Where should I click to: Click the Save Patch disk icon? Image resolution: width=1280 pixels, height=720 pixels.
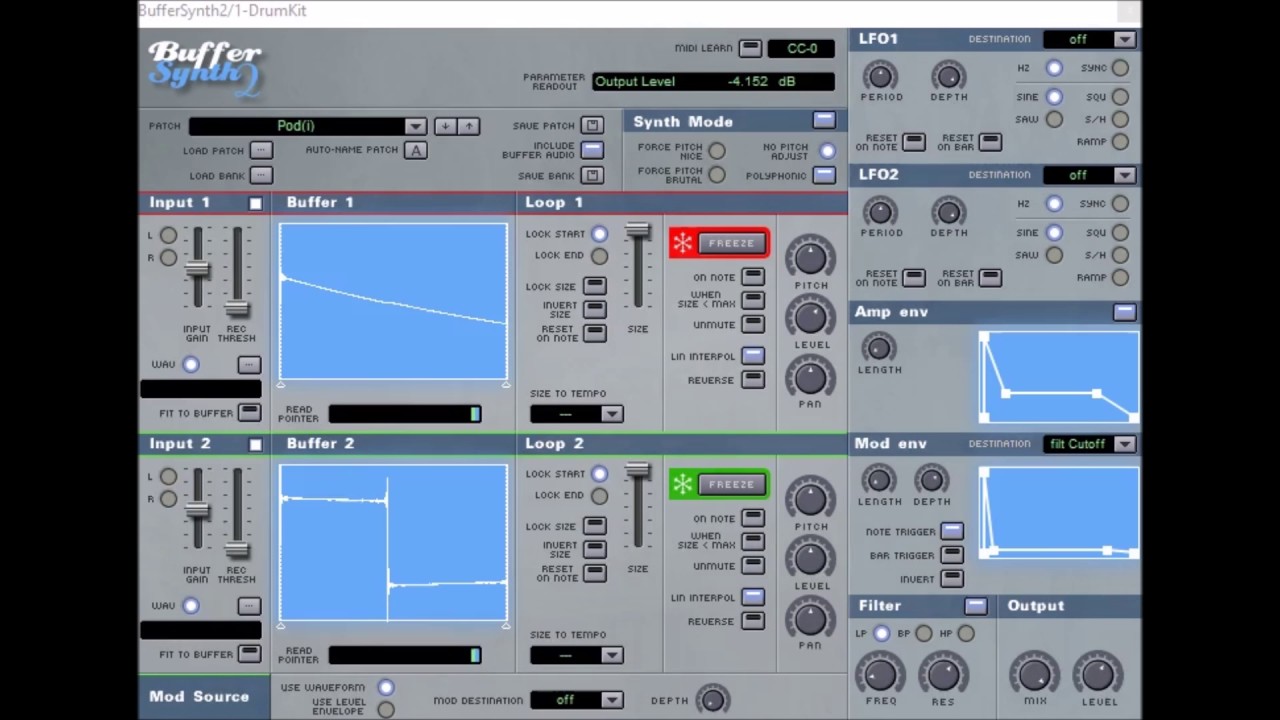(592, 126)
